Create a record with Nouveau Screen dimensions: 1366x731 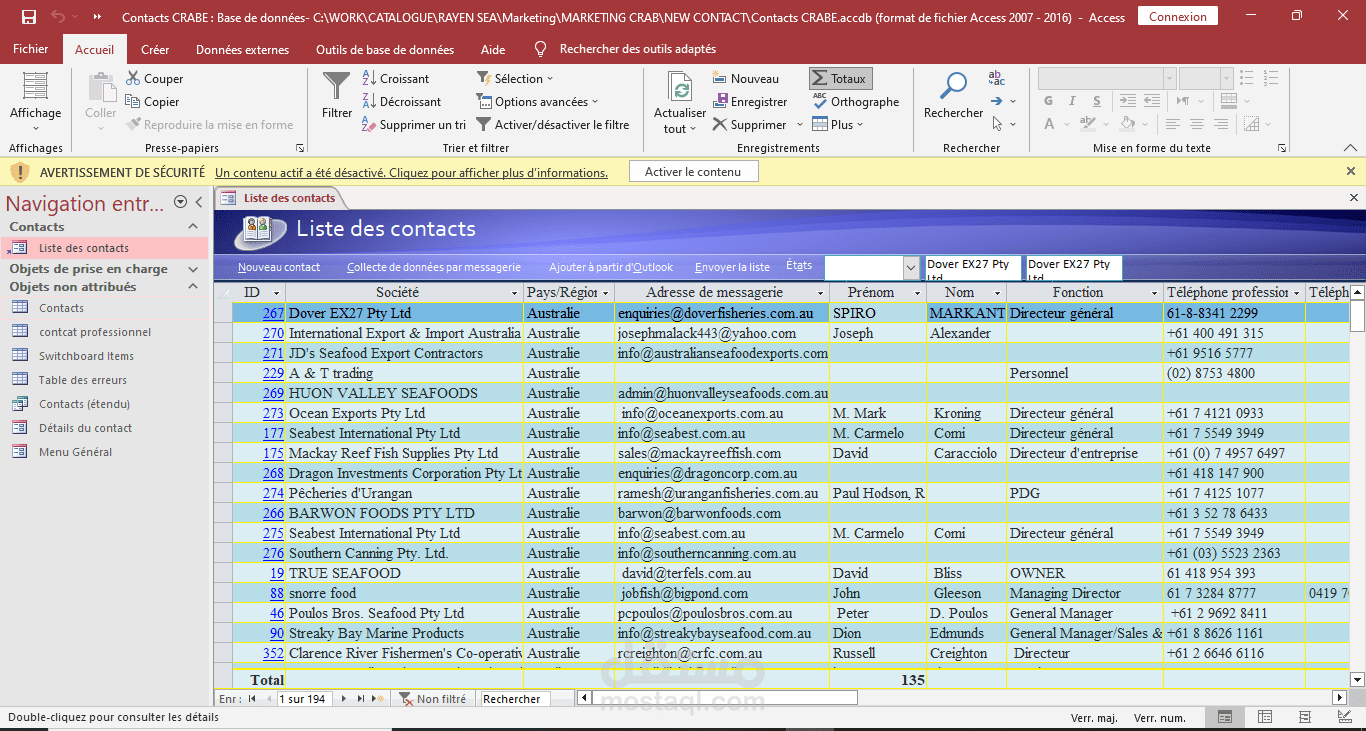coord(746,79)
